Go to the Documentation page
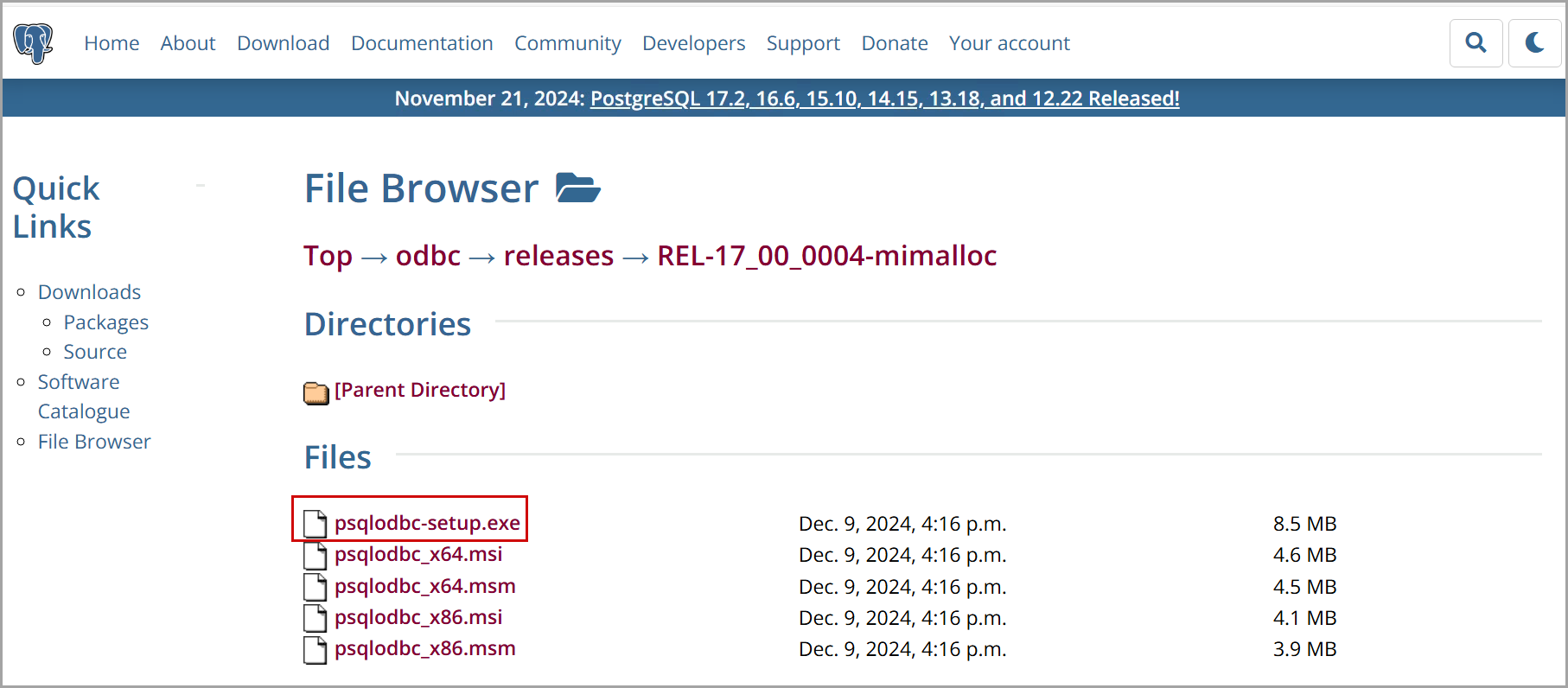Viewport: 1568px width, 688px height. click(422, 43)
